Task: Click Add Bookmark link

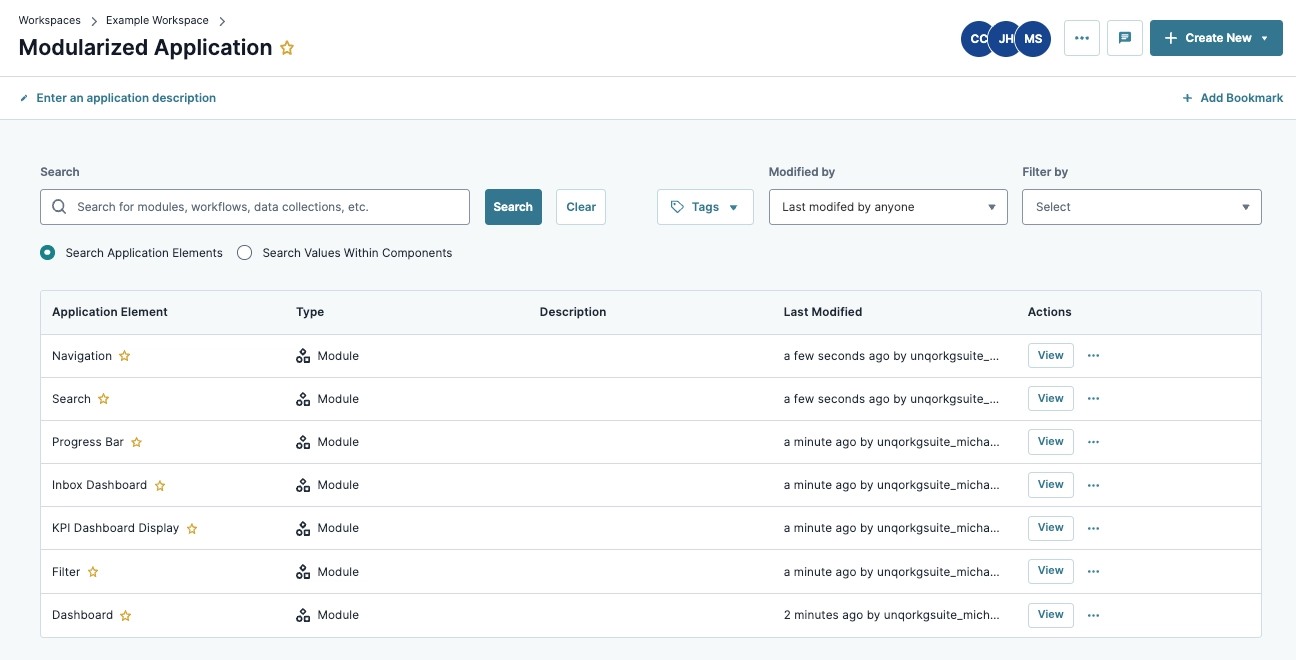Action: point(1233,97)
